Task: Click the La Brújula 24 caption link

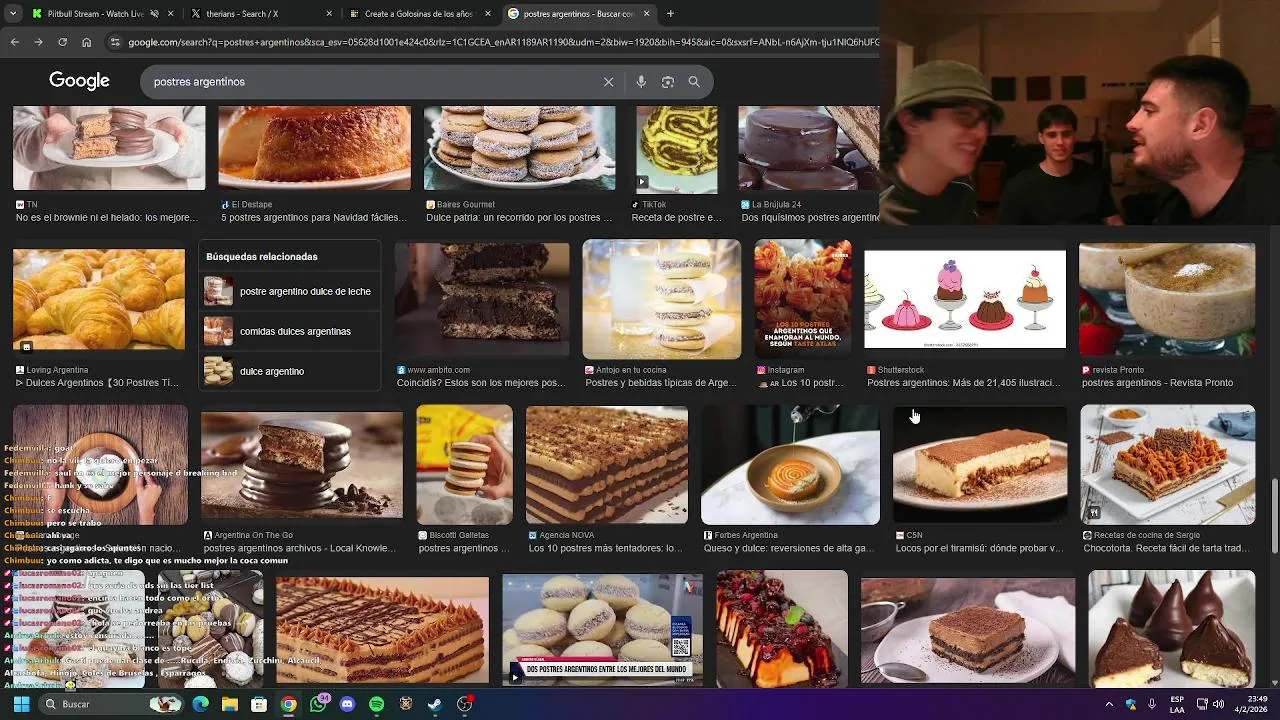Action: (x=811, y=218)
